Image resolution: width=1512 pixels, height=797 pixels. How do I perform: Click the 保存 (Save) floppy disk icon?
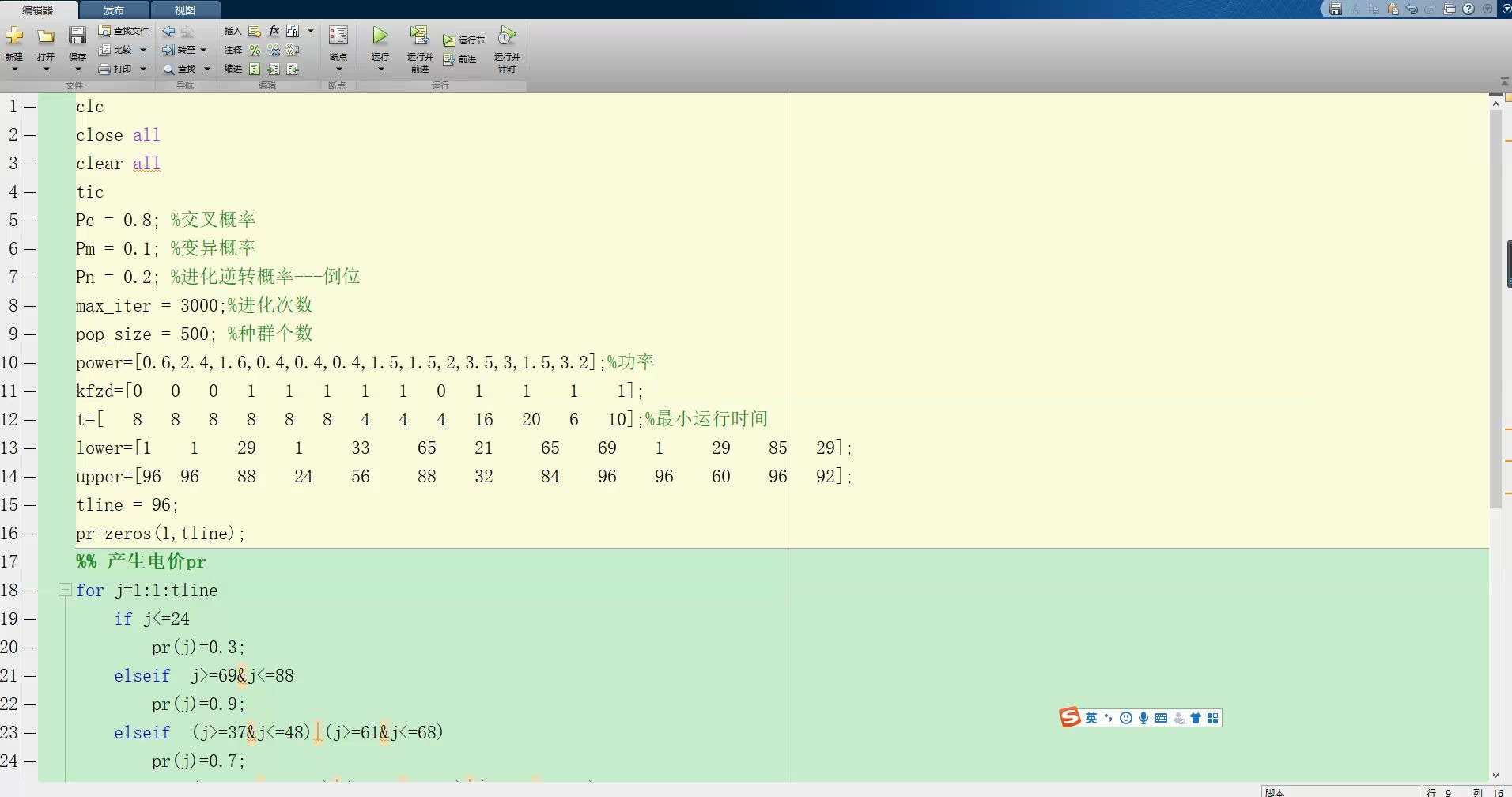coord(77,35)
